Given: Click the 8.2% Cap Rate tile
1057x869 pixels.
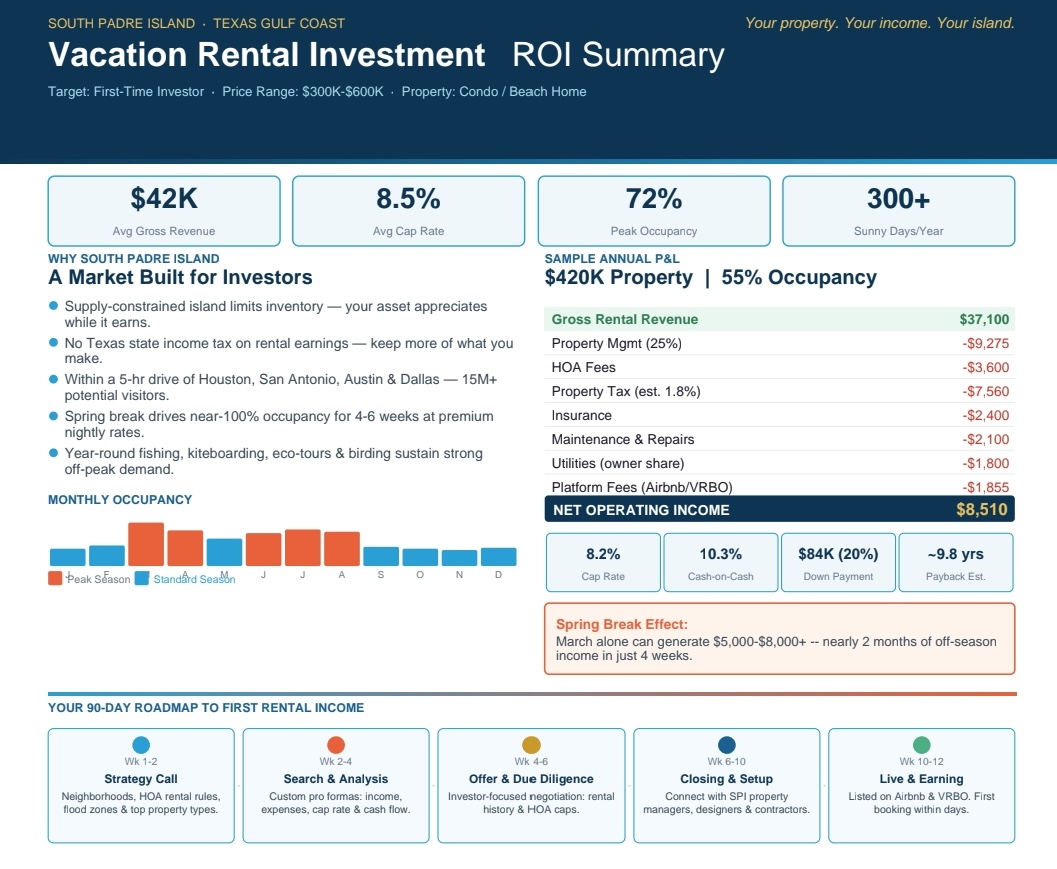Looking at the screenshot, I should pyautogui.click(x=603, y=562).
